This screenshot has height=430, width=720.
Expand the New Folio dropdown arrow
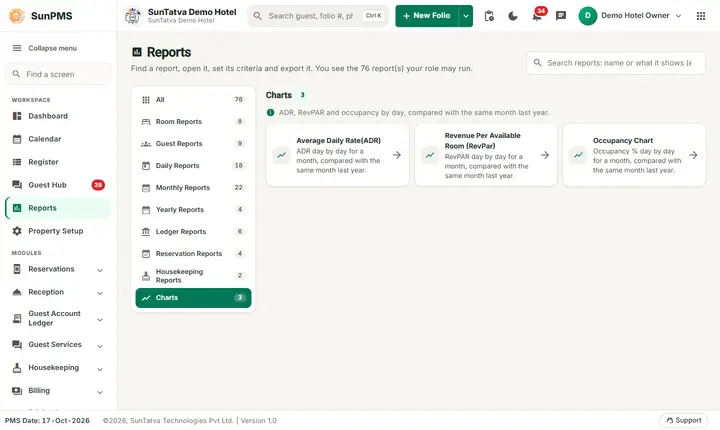pos(466,16)
